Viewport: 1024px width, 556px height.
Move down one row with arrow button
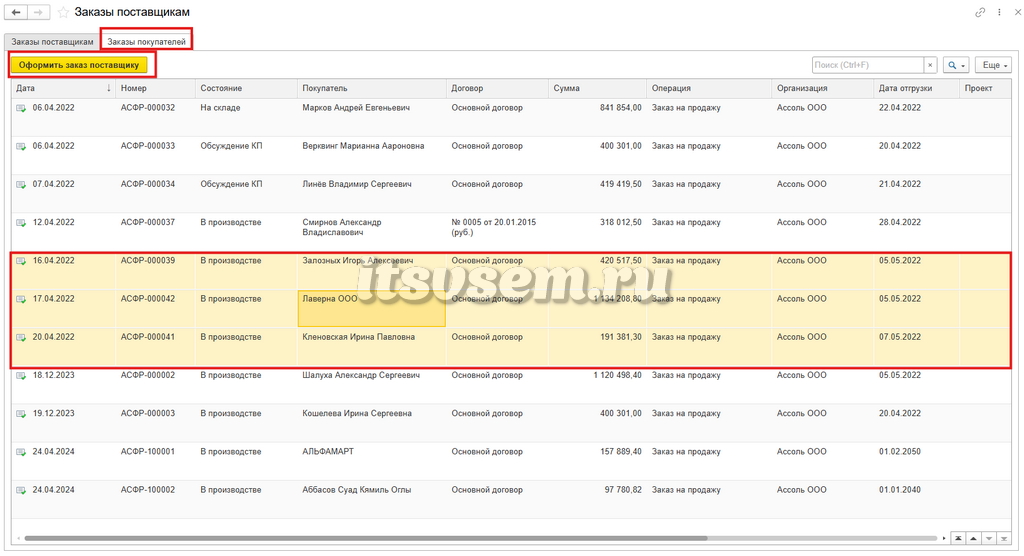[989, 538]
